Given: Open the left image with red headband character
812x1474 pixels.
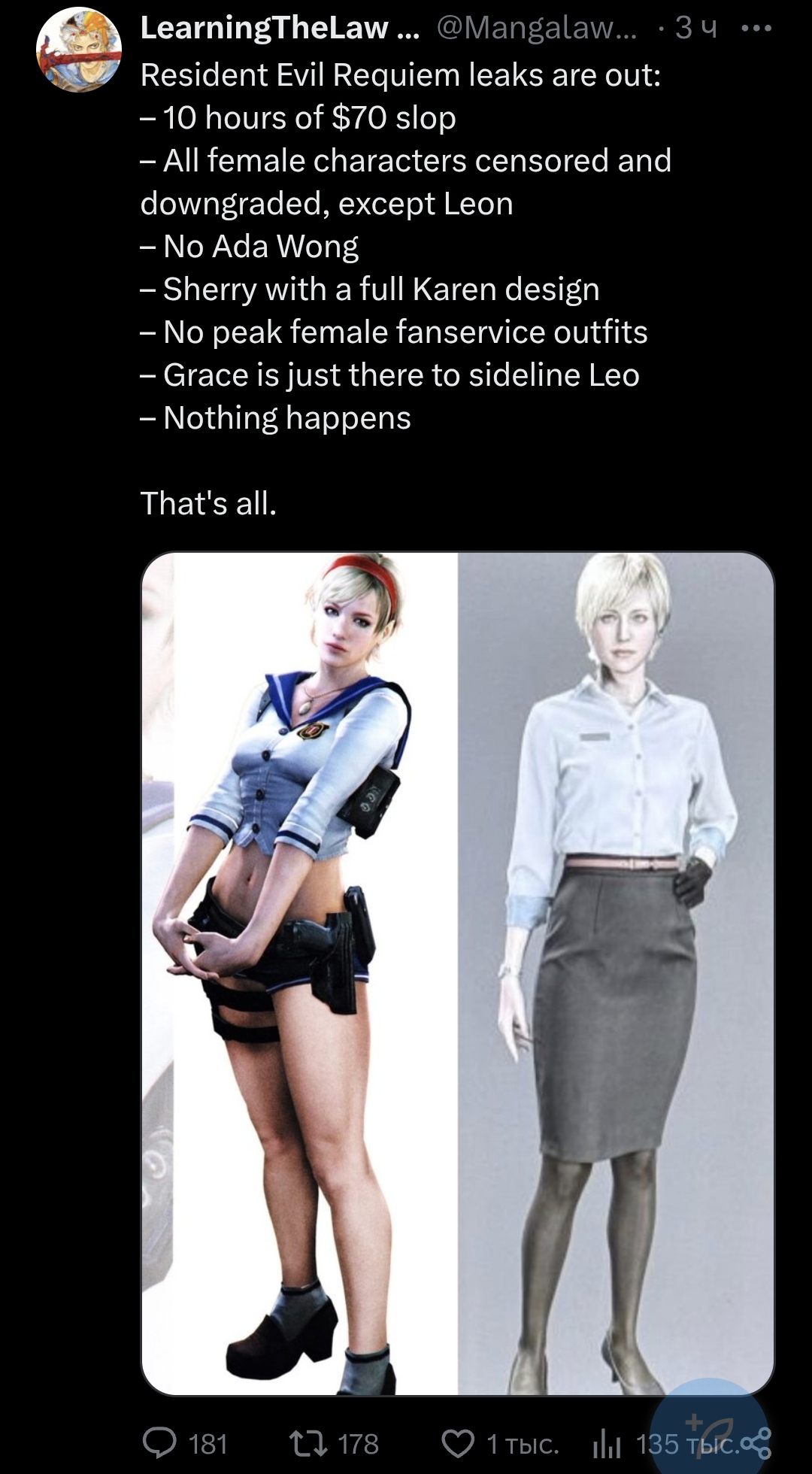Looking at the screenshot, I should point(299,973).
